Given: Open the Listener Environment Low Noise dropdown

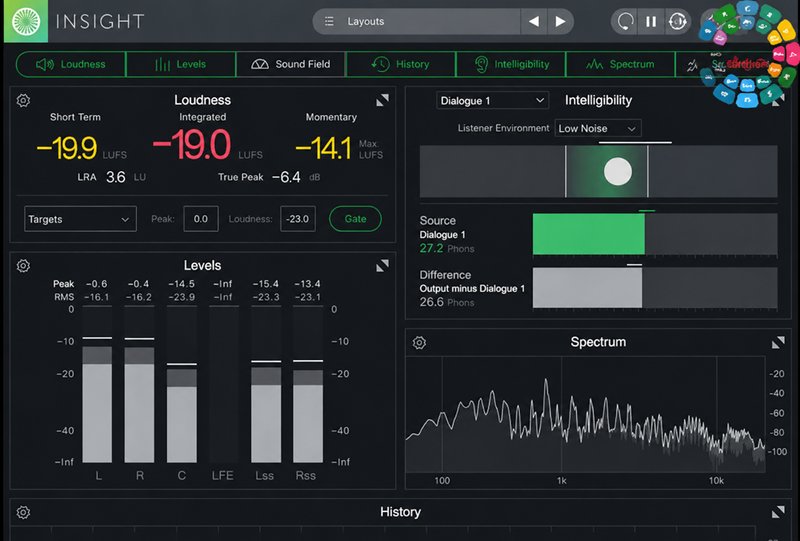Looking at the screenshot, I should coord(597,129).
